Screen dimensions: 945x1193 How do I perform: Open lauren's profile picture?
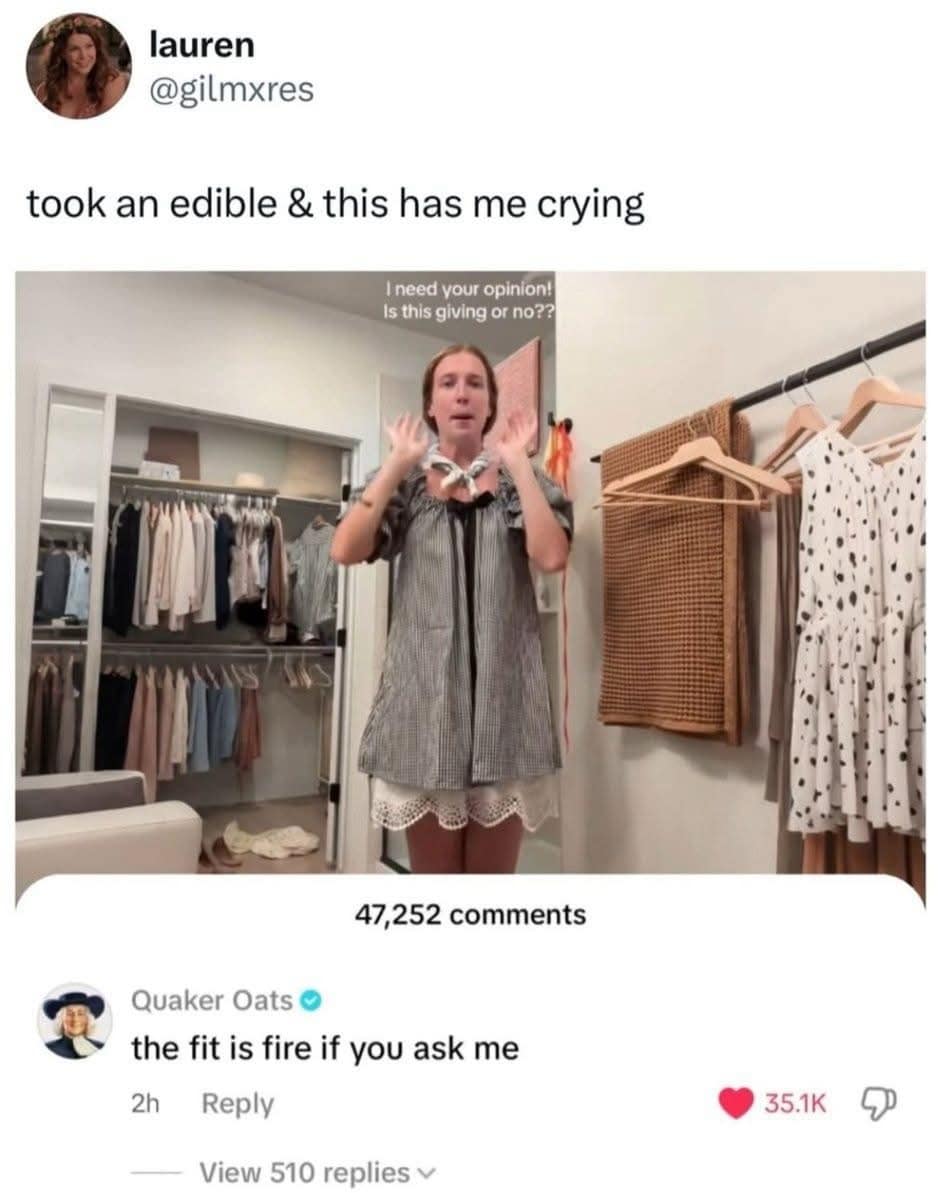pyautogui.click(x=79, y=66)
